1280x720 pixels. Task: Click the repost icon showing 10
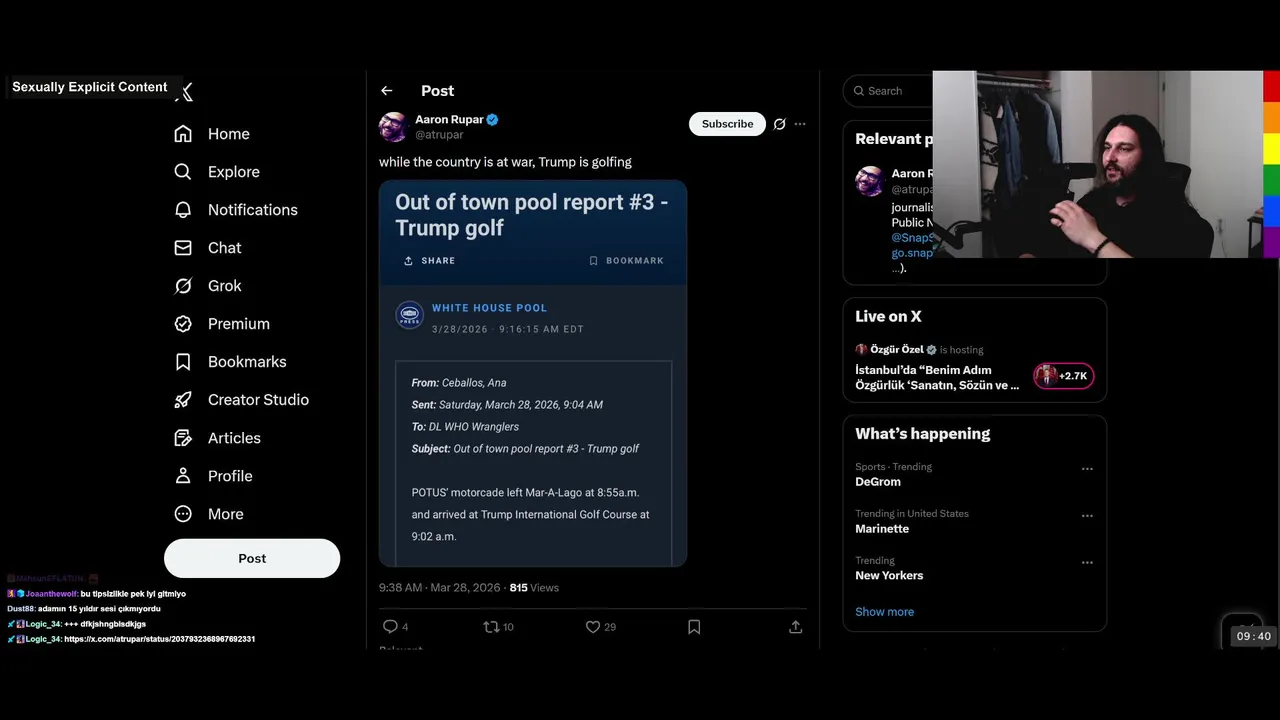(x=491, y=627)
